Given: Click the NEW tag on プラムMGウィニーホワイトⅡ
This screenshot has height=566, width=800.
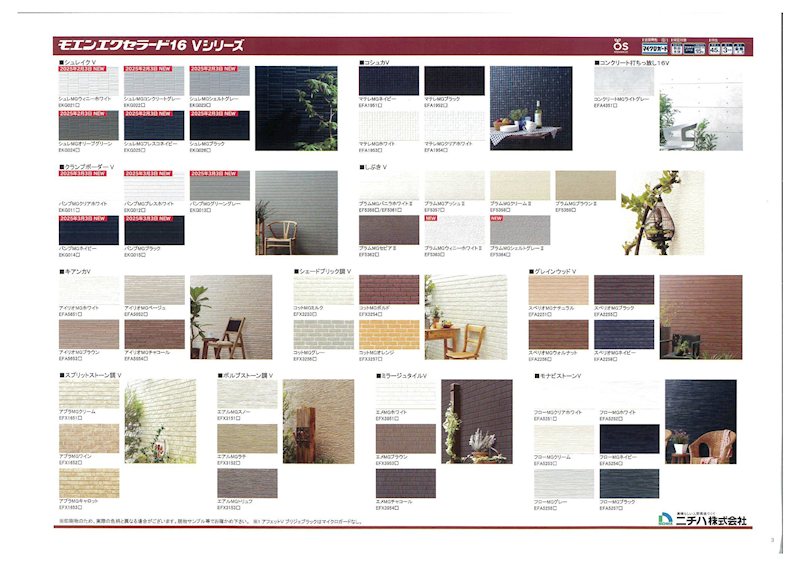Looking at the screenshot, I should [x=431, y=218].
